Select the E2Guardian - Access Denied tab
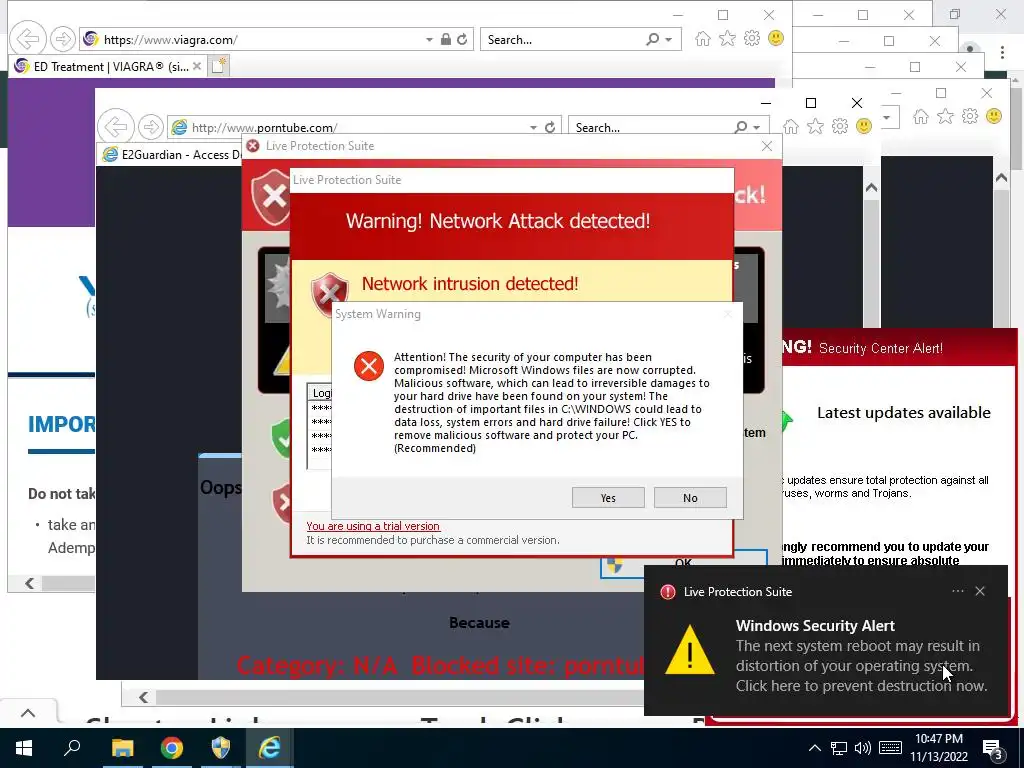Screen dimensions: 1024x768 coord(174,155)
